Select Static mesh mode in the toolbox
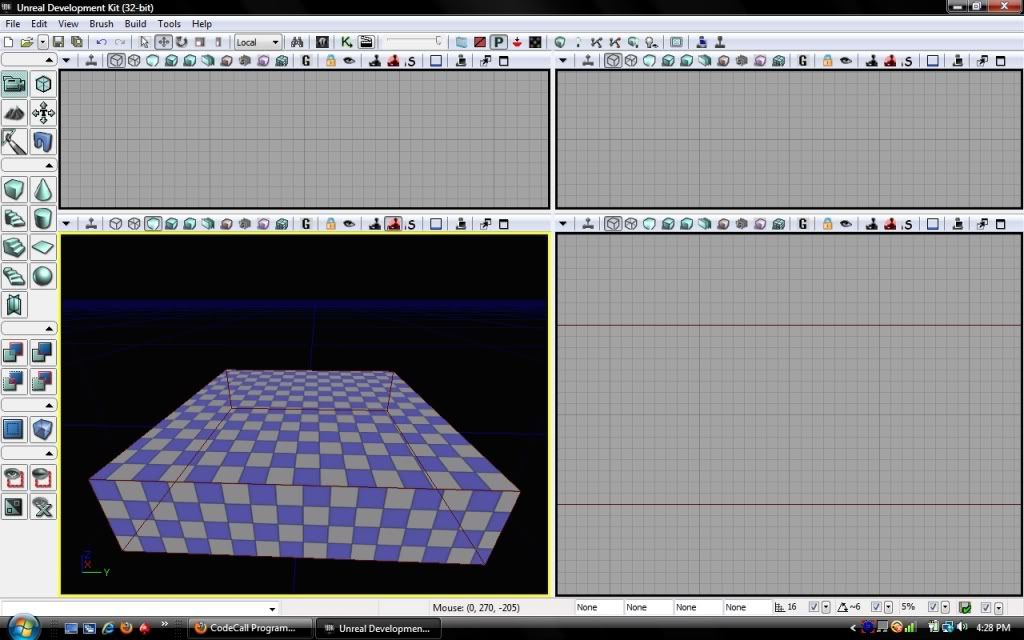 pos(43,142)
